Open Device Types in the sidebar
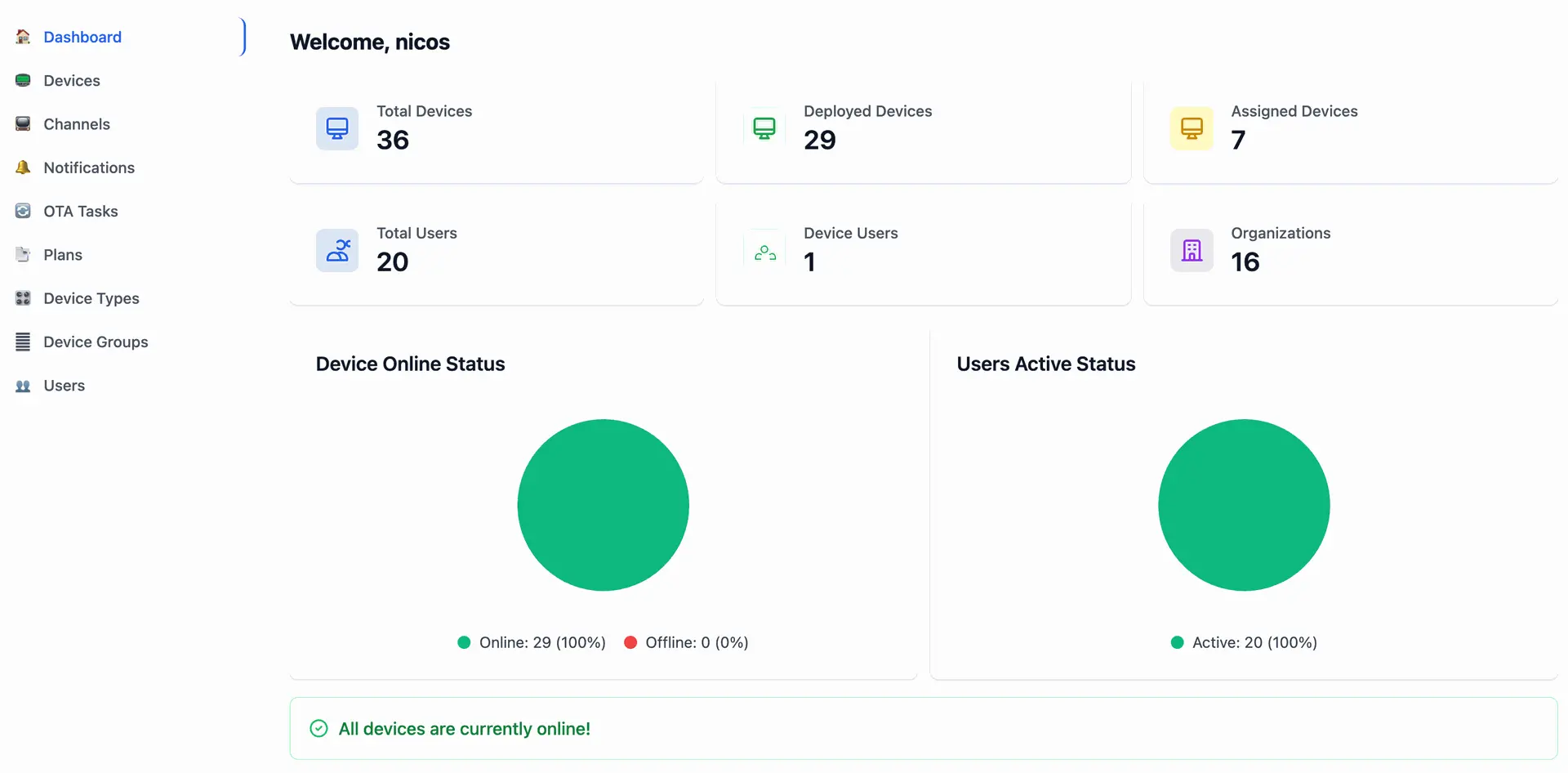This screenshot has width=1568, height=773. click(x=91, y=298)
